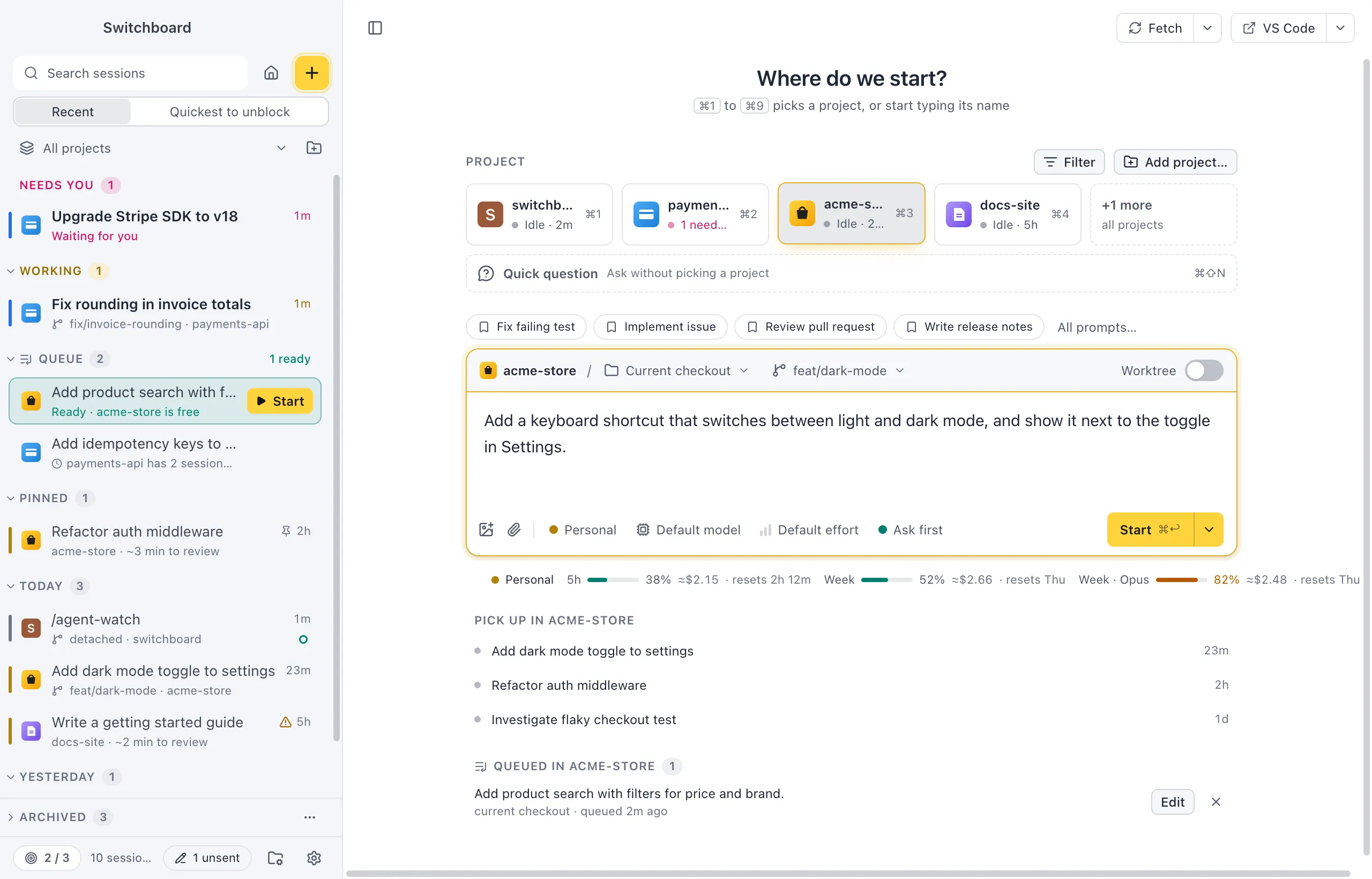
Task: Open the feat/dark-mode branch dropdown
Action: coord(838,370)
